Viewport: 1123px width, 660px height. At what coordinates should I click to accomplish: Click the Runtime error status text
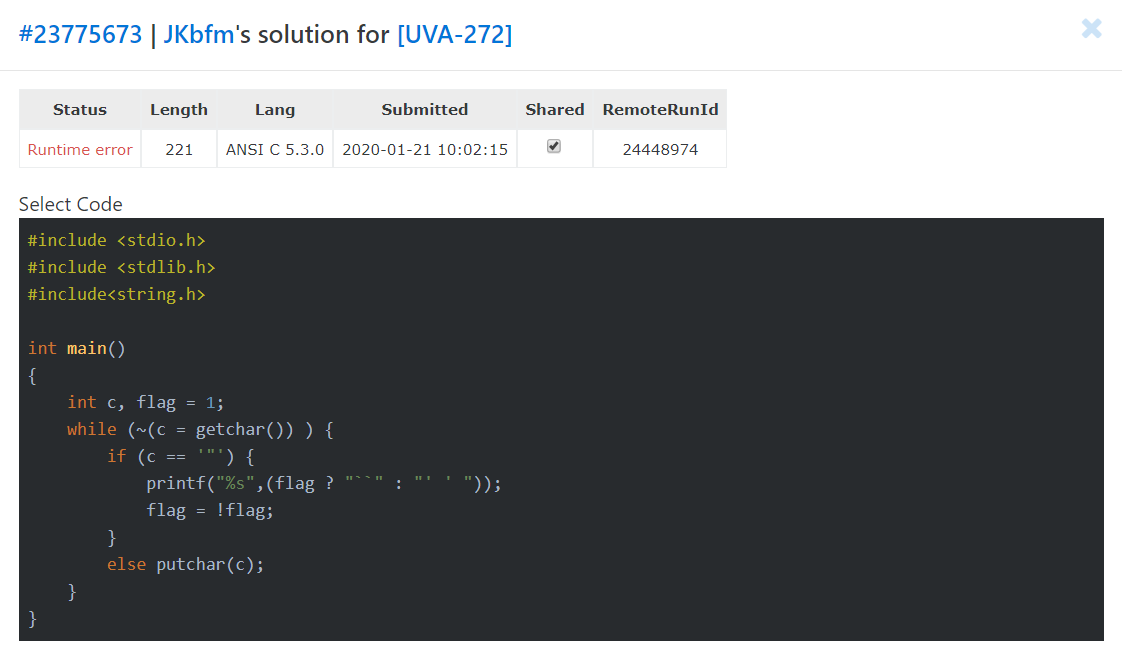coord(80,150)
